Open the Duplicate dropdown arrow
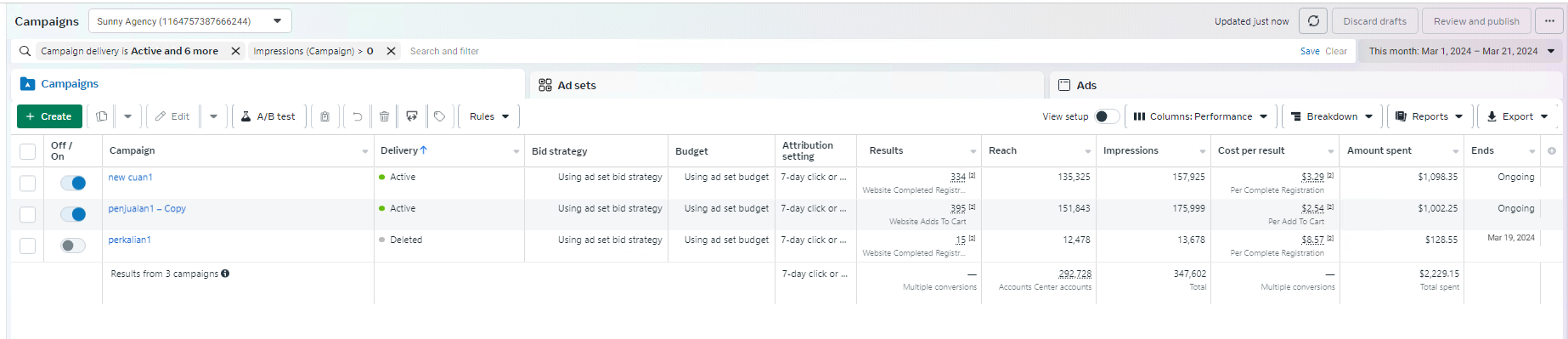Screen dimensions: 1568x339 click(128, 116)
